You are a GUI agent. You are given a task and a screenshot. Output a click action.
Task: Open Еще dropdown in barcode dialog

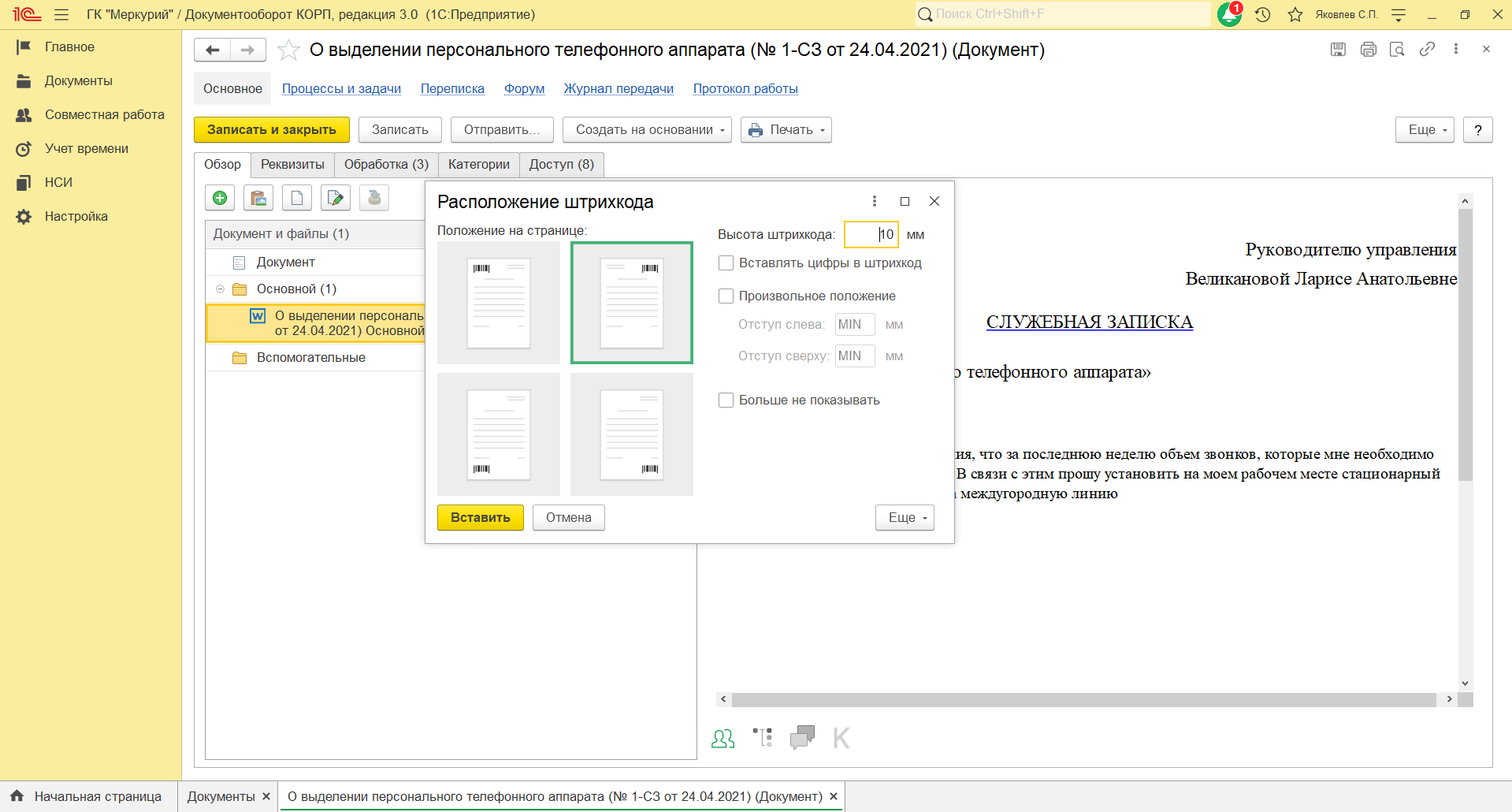(905, 517)
